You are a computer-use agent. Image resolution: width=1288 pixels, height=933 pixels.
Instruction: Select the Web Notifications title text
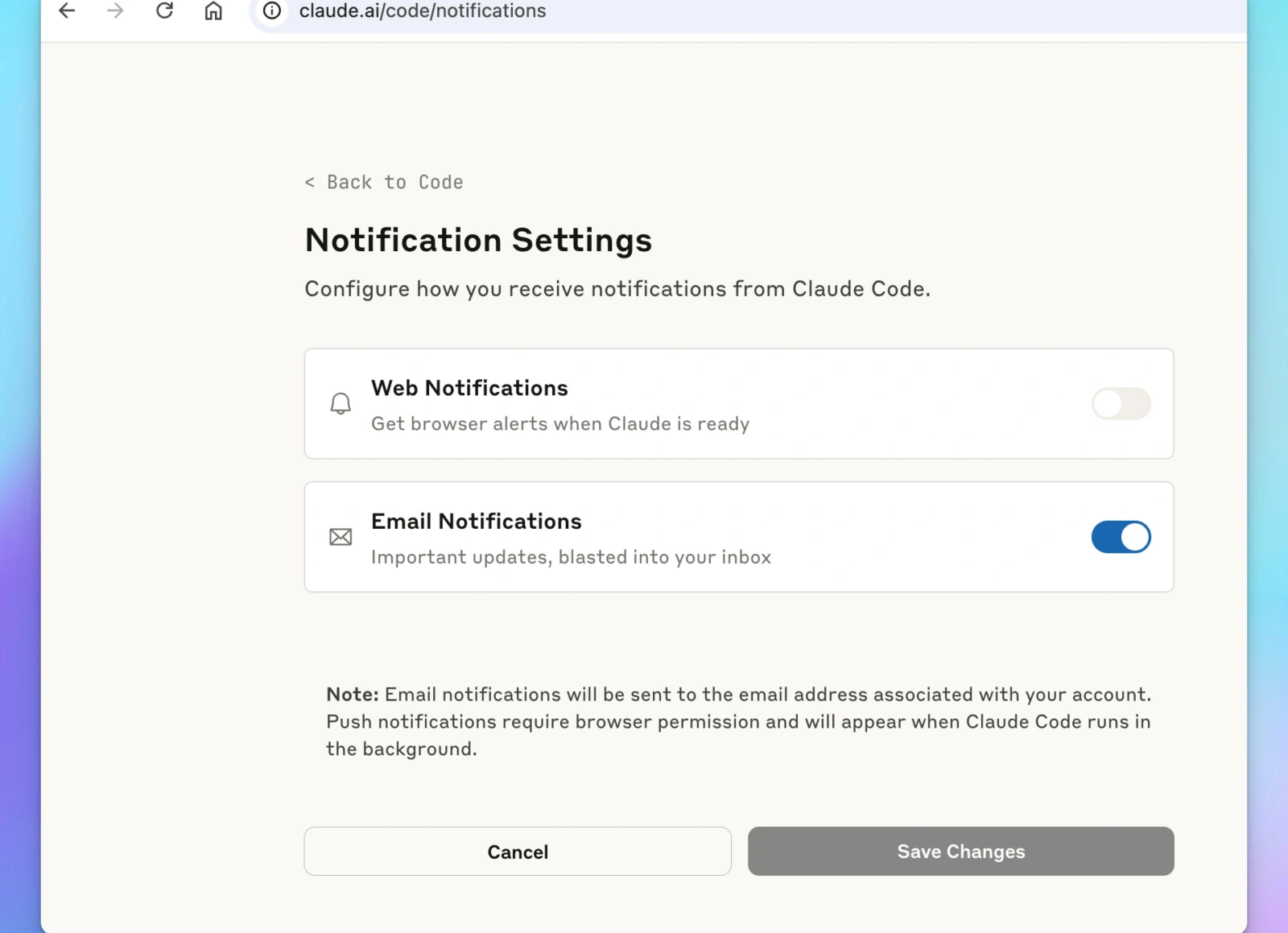[469, 388]
